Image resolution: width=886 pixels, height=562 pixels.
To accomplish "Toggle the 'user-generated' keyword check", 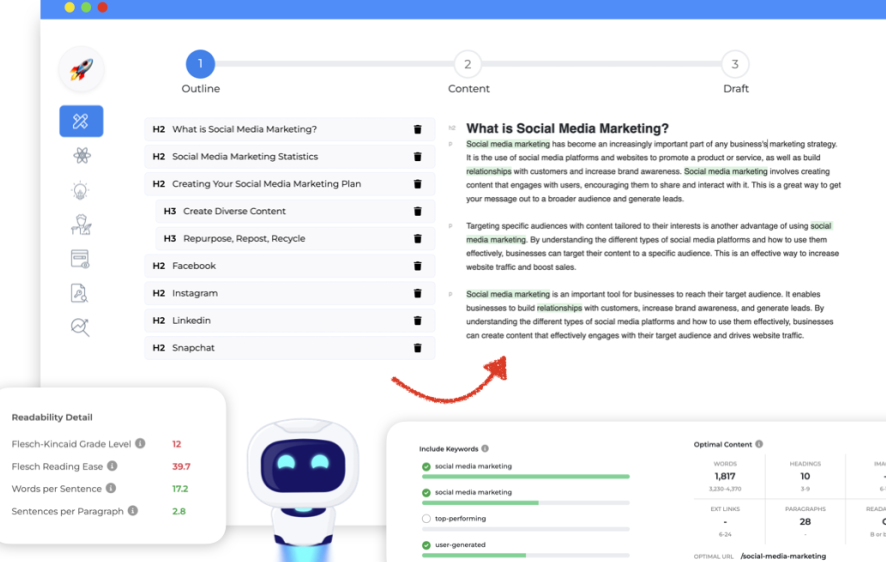I will tap(426, 545).
